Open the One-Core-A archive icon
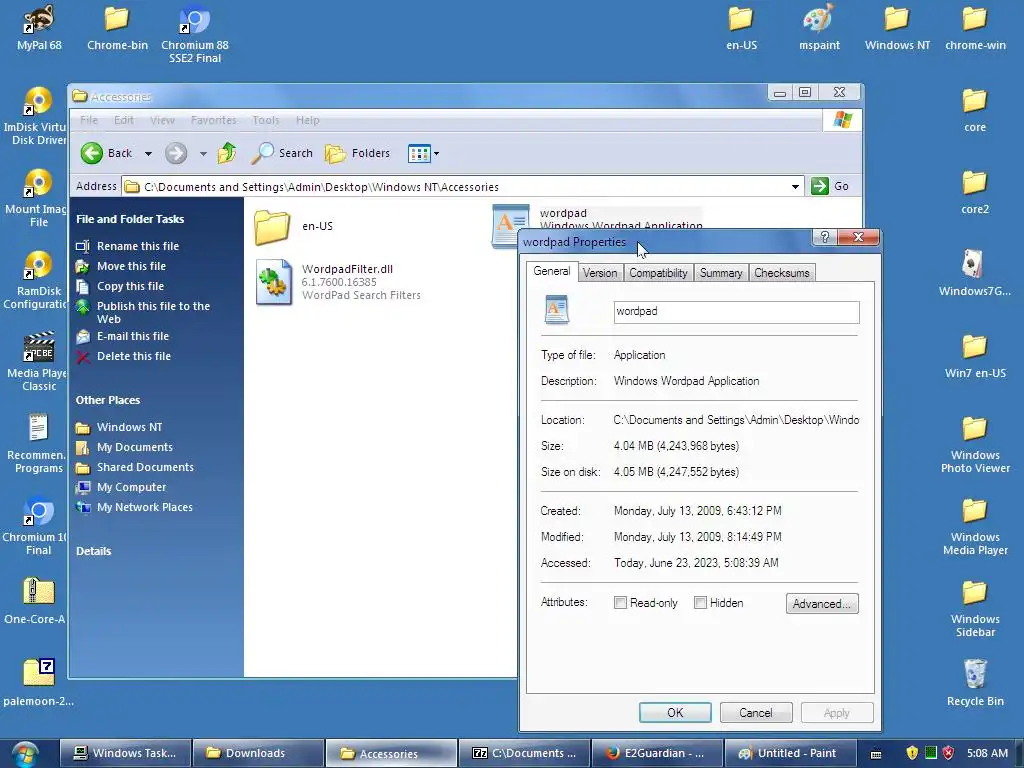Image resolution: width=1024 pixels, height=768 pixels. point(36,602)
